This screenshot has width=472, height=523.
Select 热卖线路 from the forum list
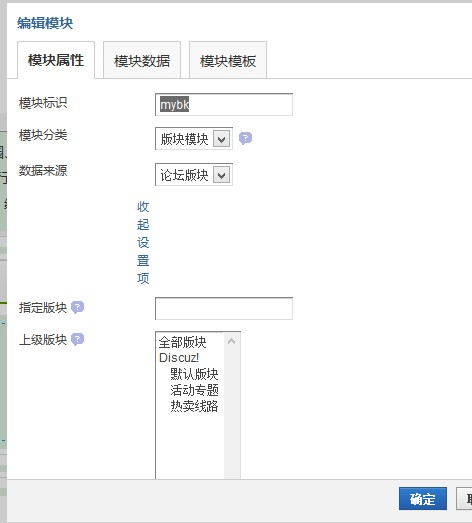tap(194, 406)
